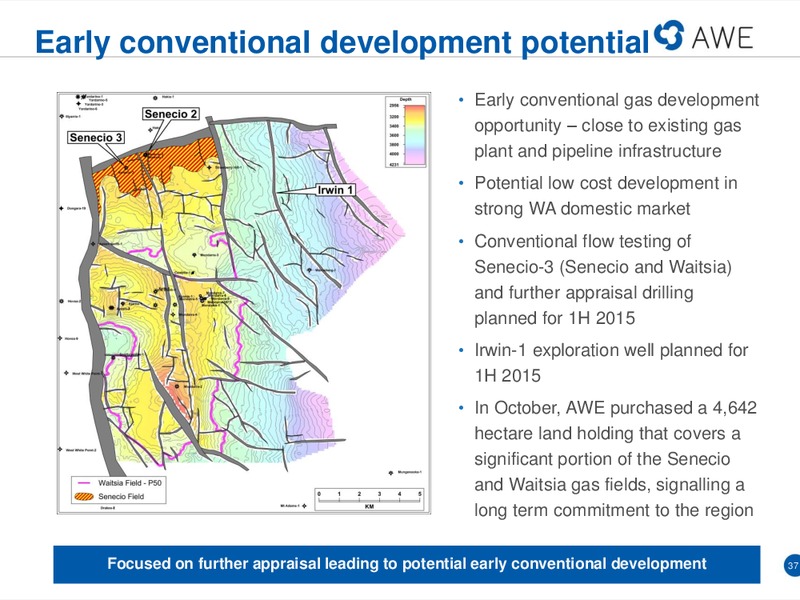This screenshot has width=800, height=600.
Task: Click the AWE company name text
Action: (x=722, y=37)
